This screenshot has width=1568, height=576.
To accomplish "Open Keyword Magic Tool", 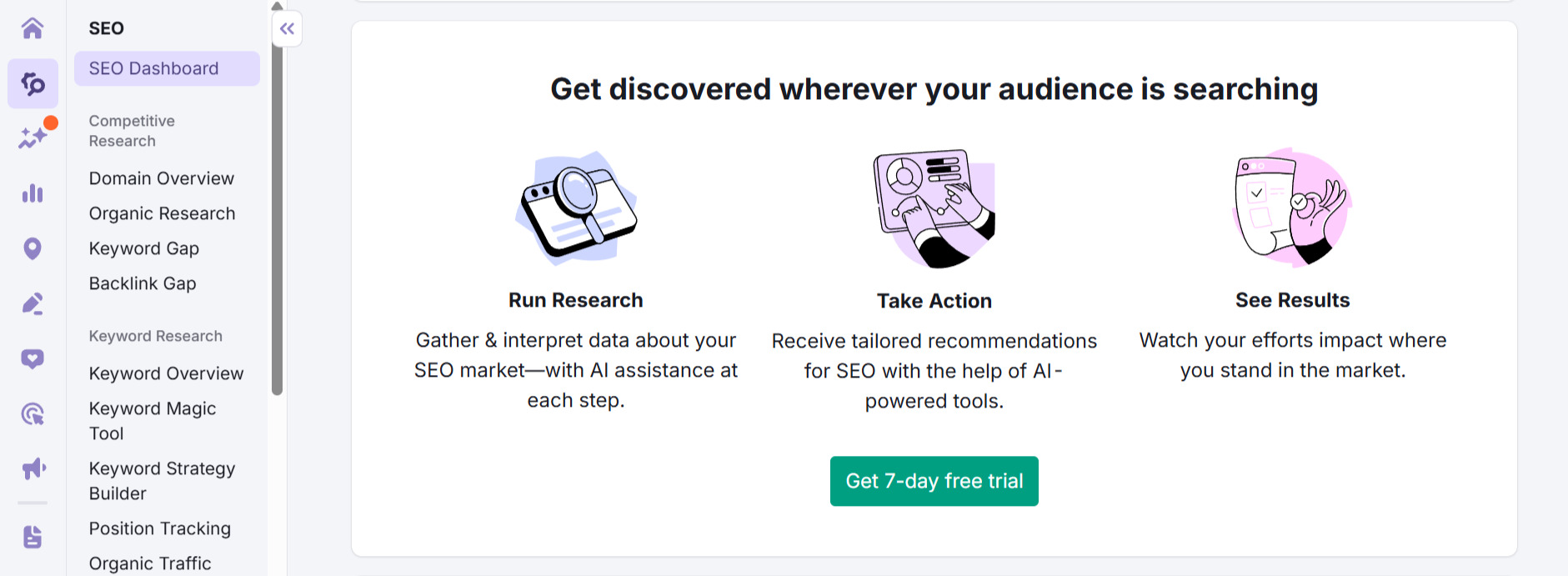I will tap(153, 420).
